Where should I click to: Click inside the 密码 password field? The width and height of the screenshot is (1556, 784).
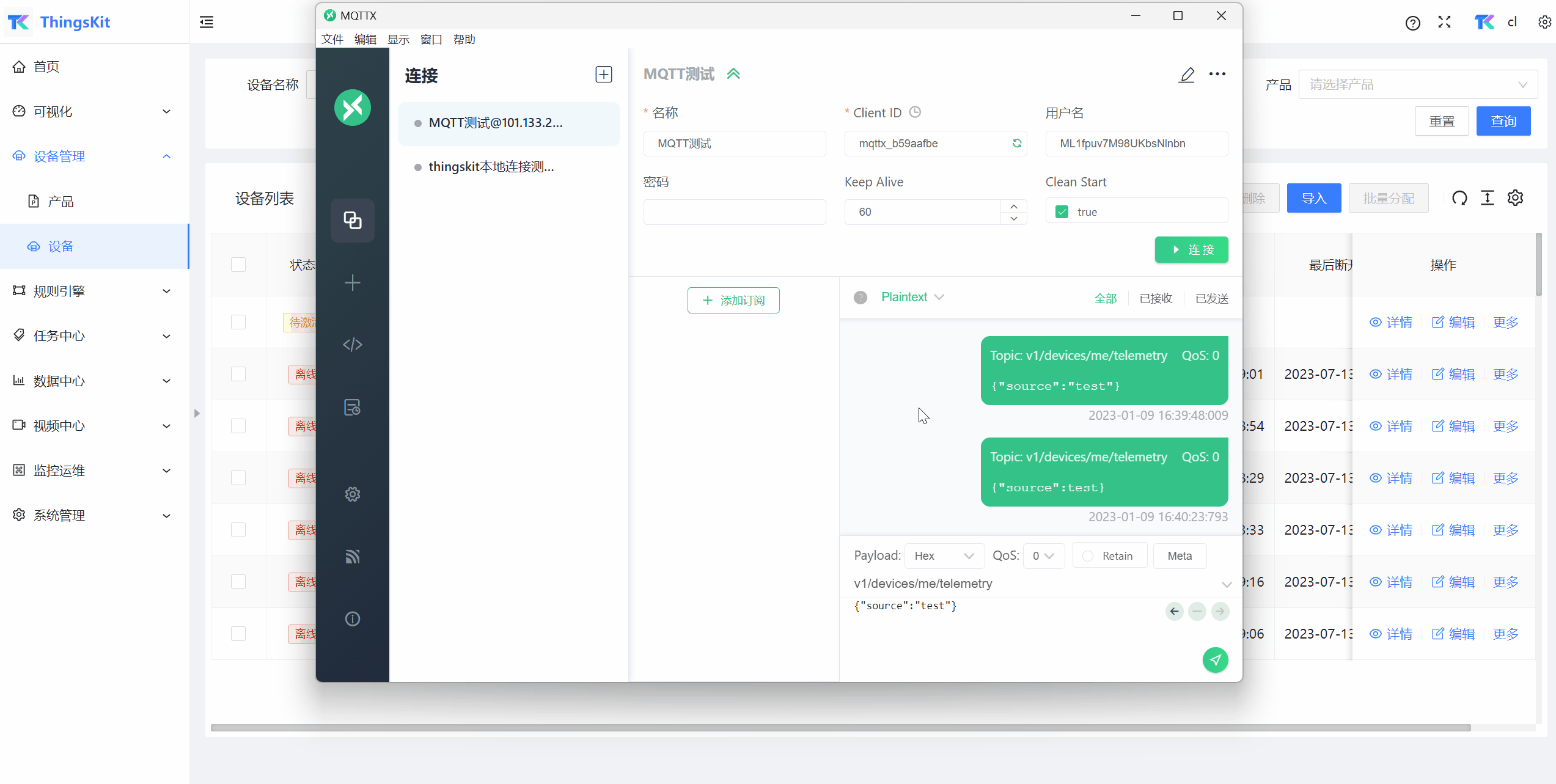click(735, 211)
